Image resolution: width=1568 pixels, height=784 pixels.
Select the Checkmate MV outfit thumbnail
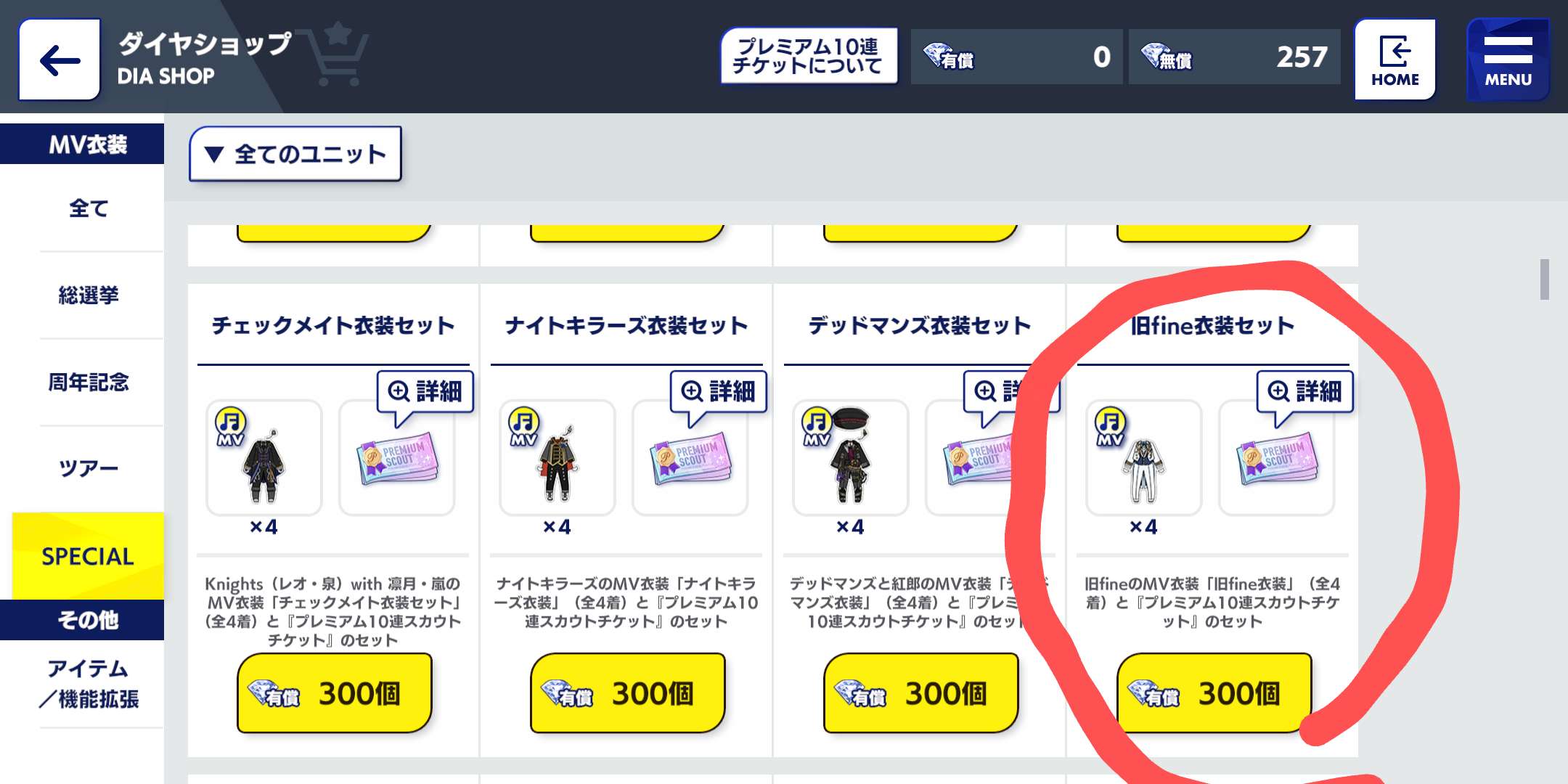[x=264, y=458]
